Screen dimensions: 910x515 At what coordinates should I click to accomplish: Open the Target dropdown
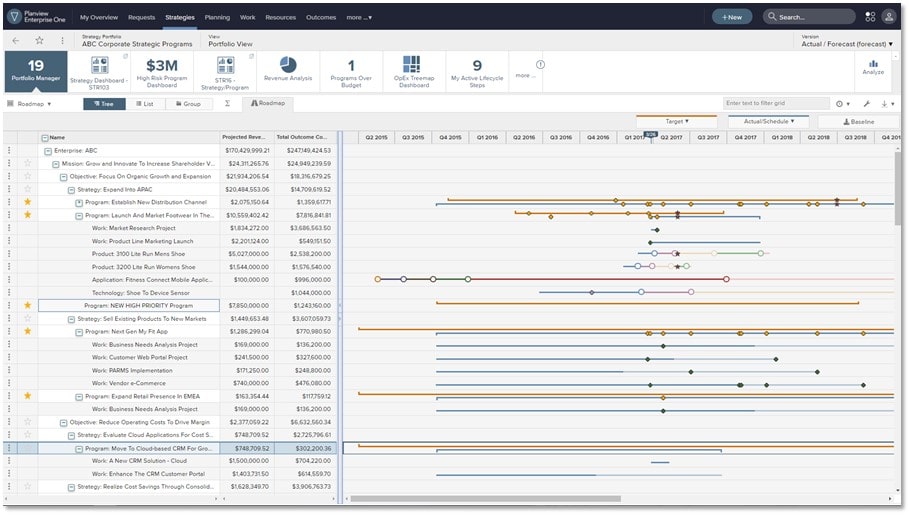[677, 122]
